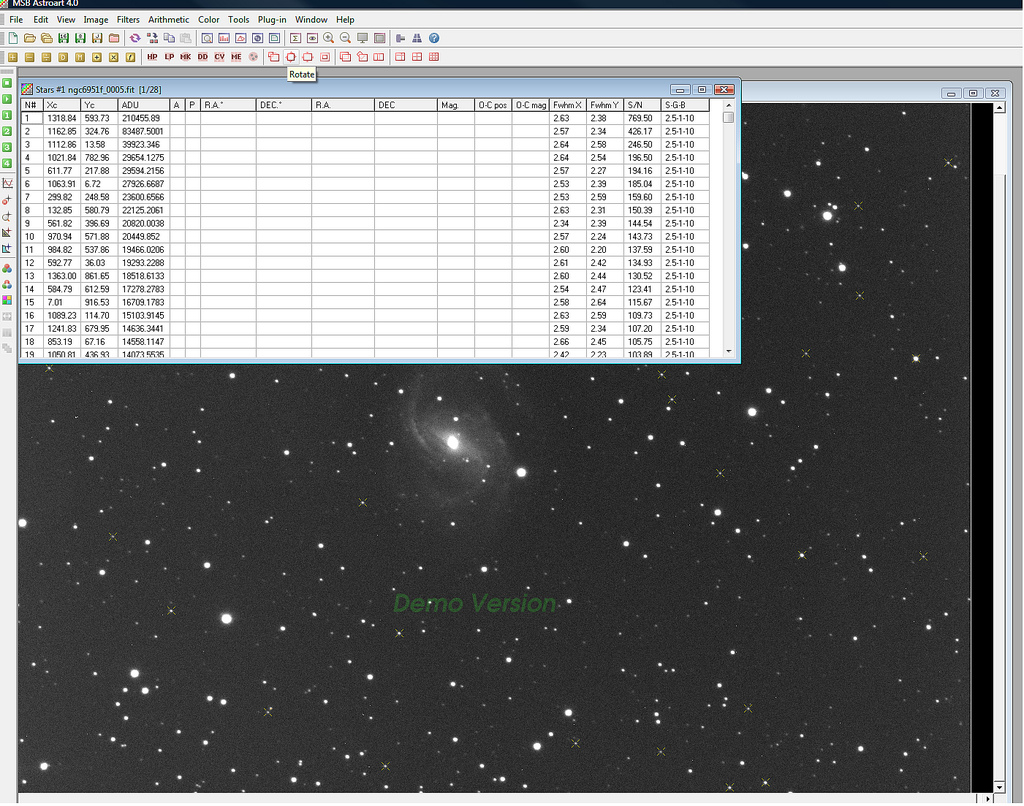Apply the CV filter icon
This screenshot has width=1024, height=806.
[x=219, y=57]
